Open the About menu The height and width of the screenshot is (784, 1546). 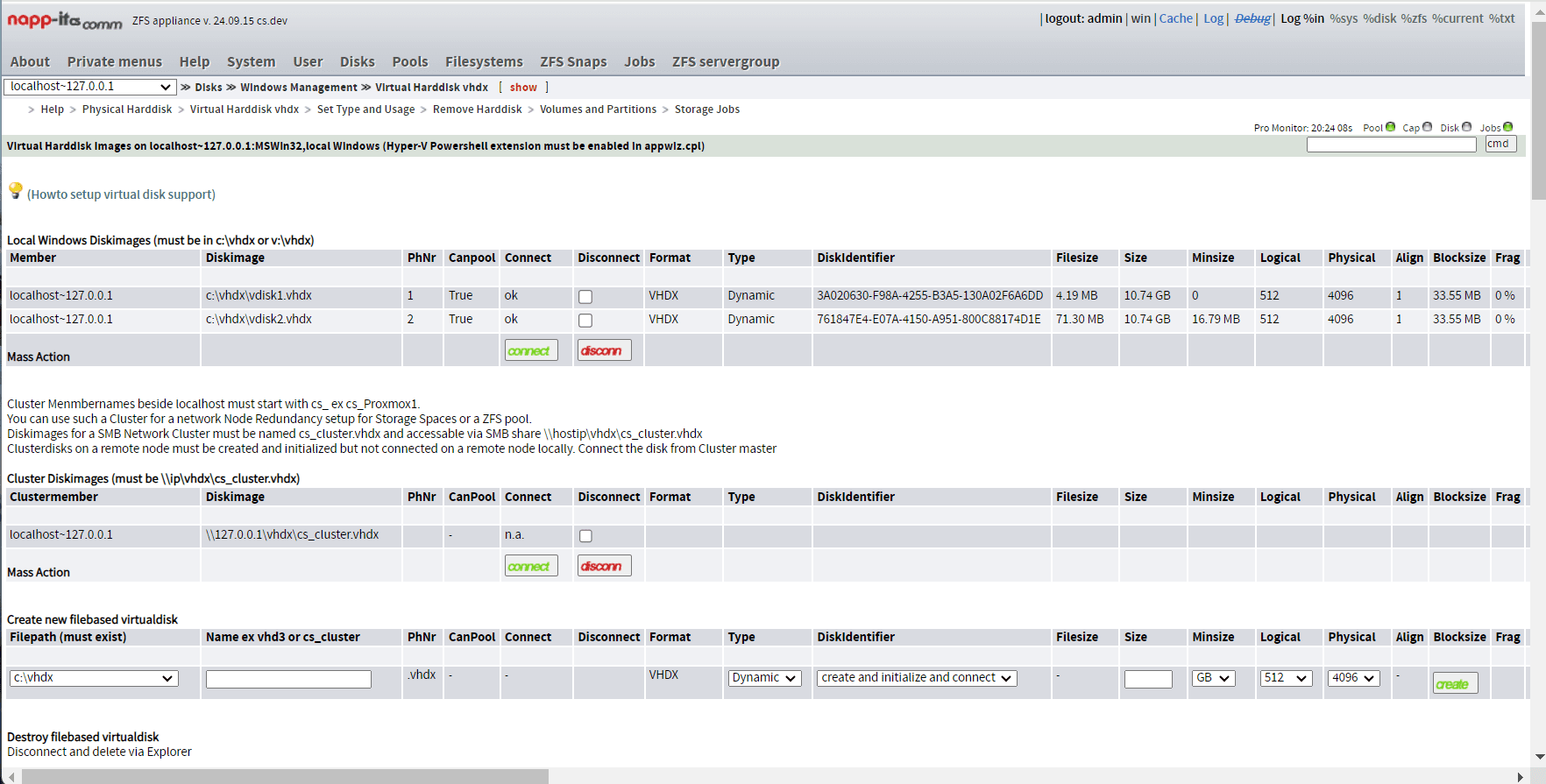click(x=30, y=62)
